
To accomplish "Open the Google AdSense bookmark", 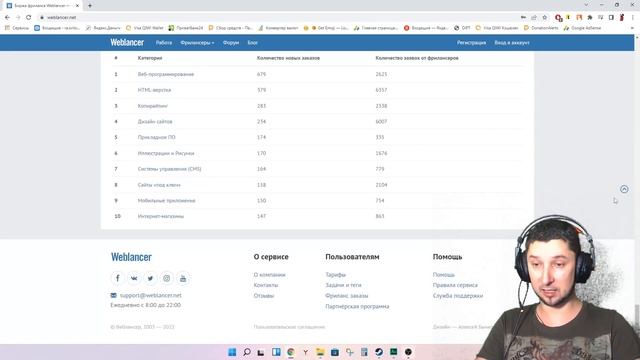I will 582,28.
